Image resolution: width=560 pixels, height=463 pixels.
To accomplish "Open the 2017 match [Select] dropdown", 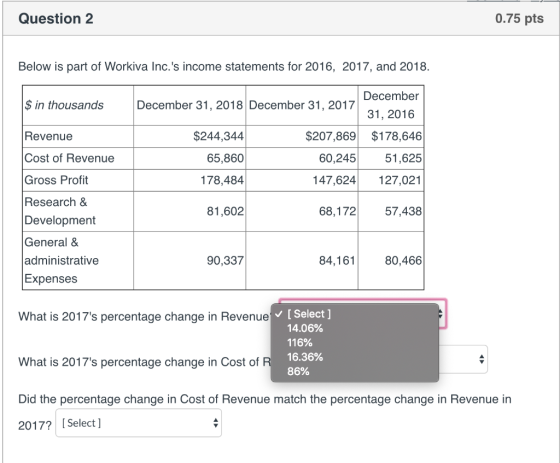I will pyautogui.click(x=139, y=423).
